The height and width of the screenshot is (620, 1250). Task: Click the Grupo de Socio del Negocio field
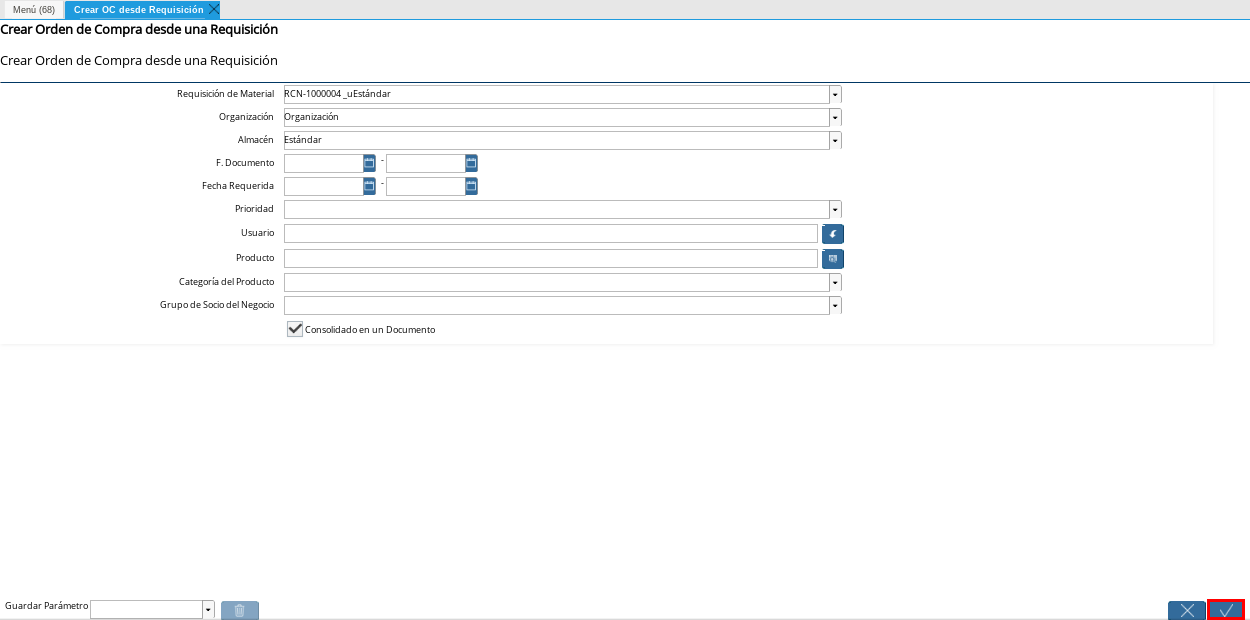pos(556,305)
